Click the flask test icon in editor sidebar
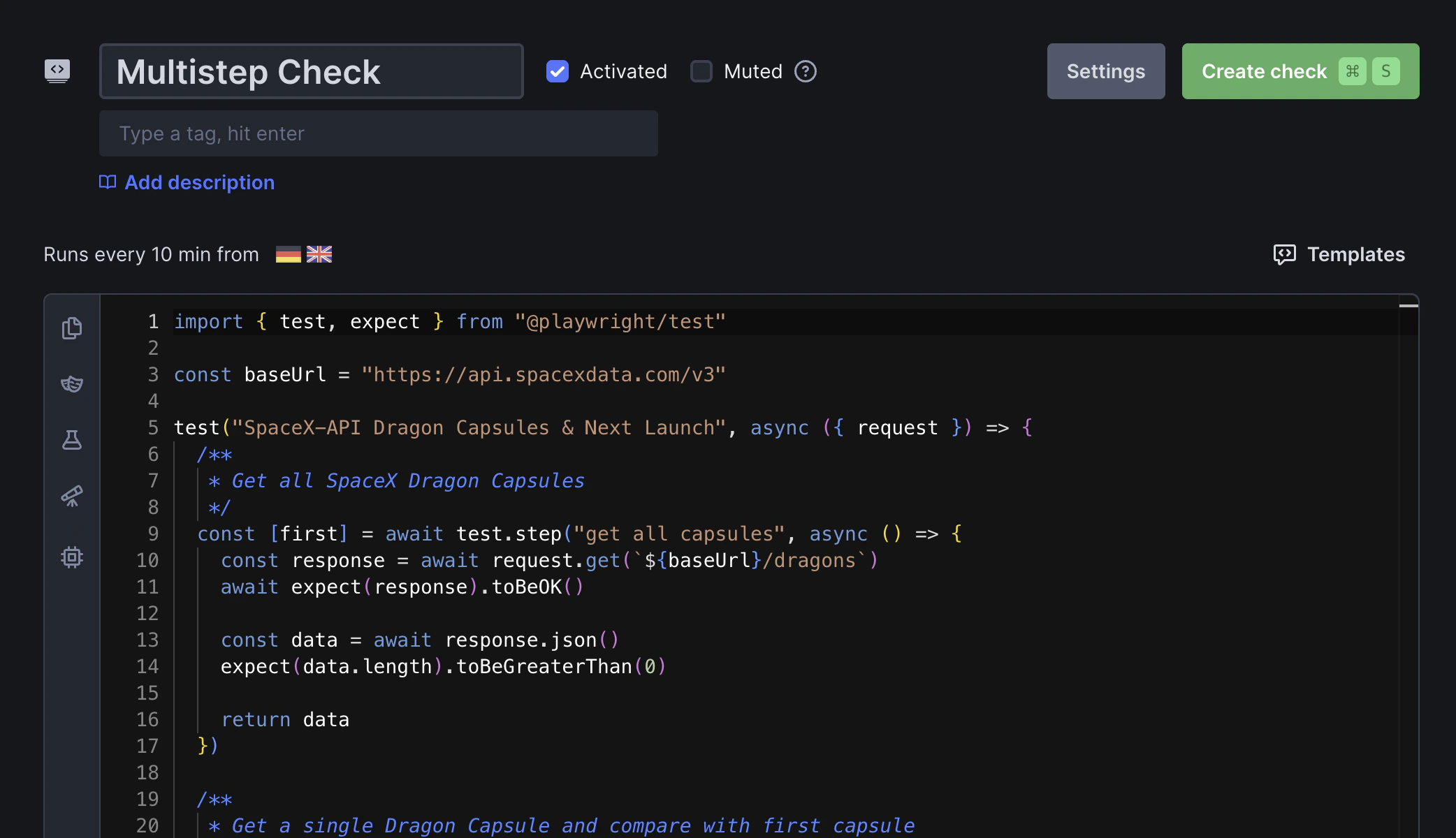The width and height of the screenshot is (1456, 838). [x=72, y=440]
